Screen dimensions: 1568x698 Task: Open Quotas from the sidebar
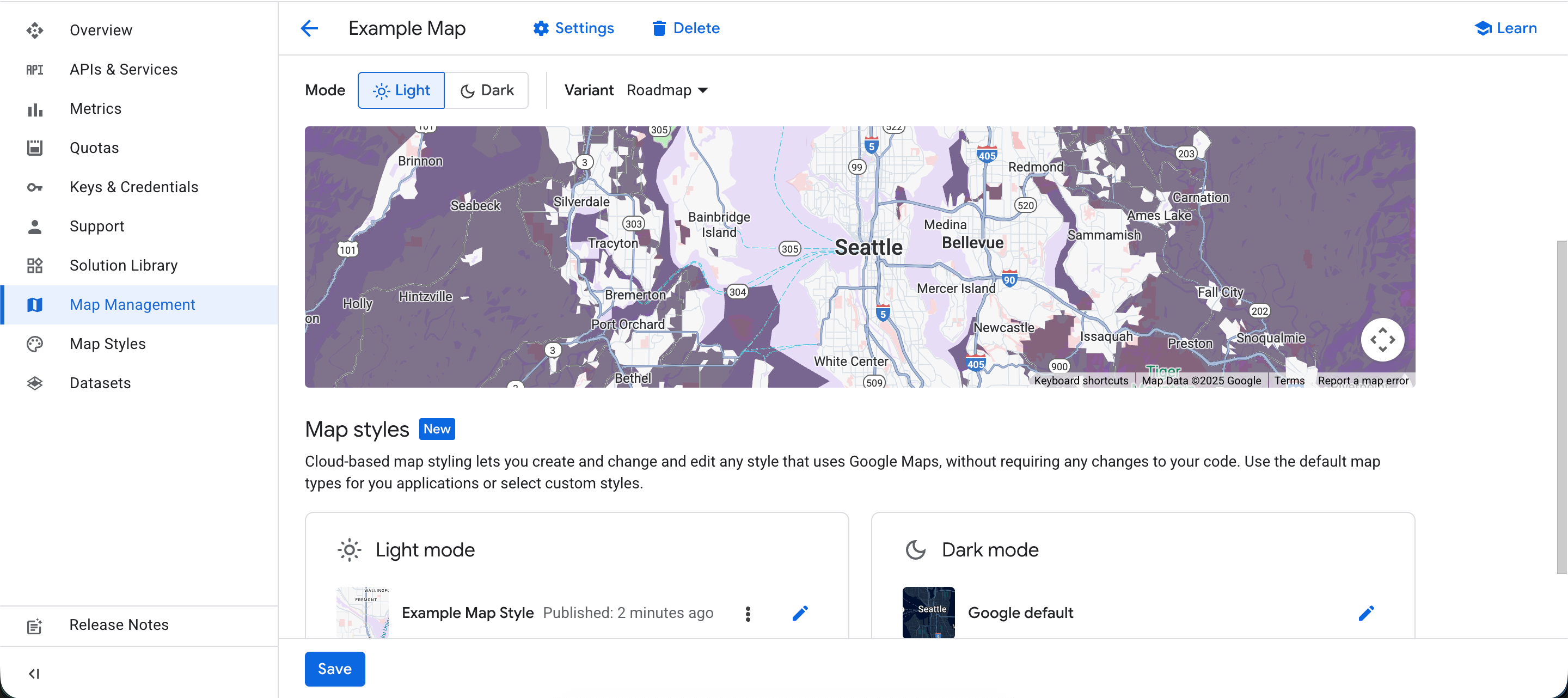point(94,147)
